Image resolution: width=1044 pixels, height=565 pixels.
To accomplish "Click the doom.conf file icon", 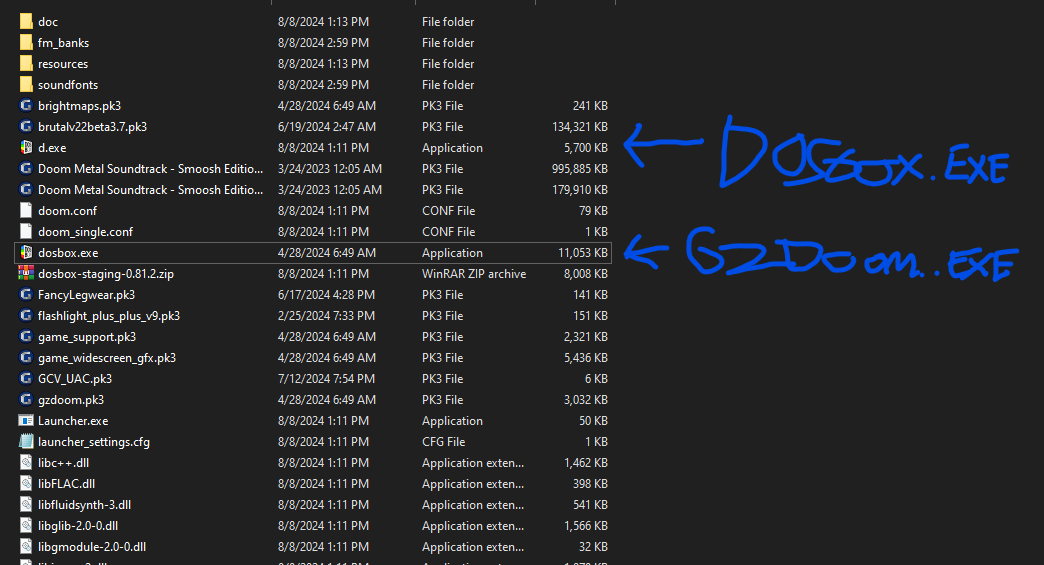I will click(x=26, y=211).
